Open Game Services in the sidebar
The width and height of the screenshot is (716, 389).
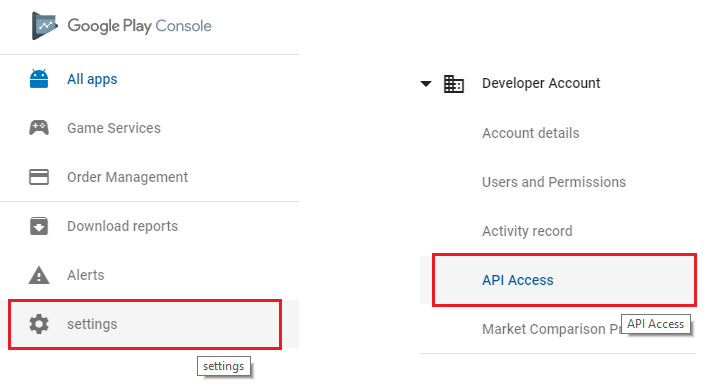[x=149, y=128]
